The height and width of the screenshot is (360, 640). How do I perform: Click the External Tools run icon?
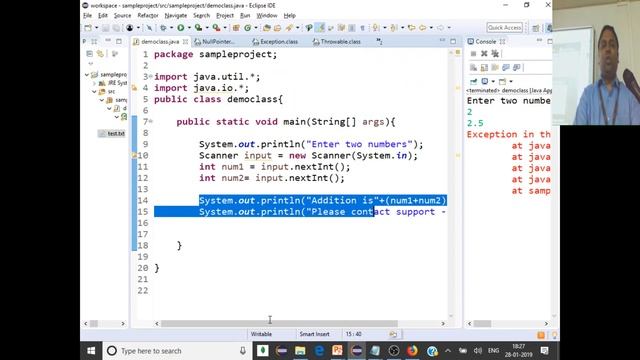click(x=216, y=28)
